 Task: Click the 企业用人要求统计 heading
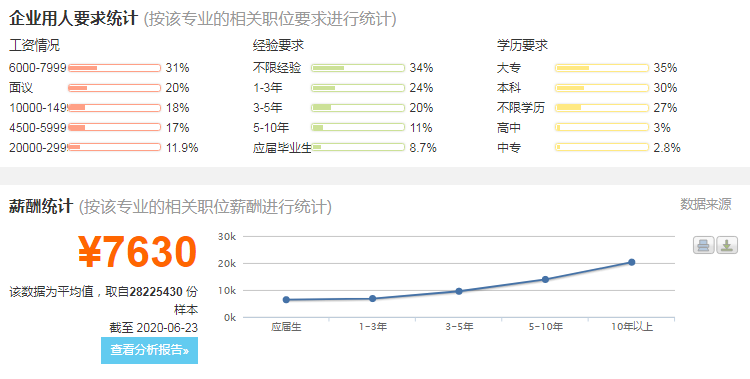point(73,19)
